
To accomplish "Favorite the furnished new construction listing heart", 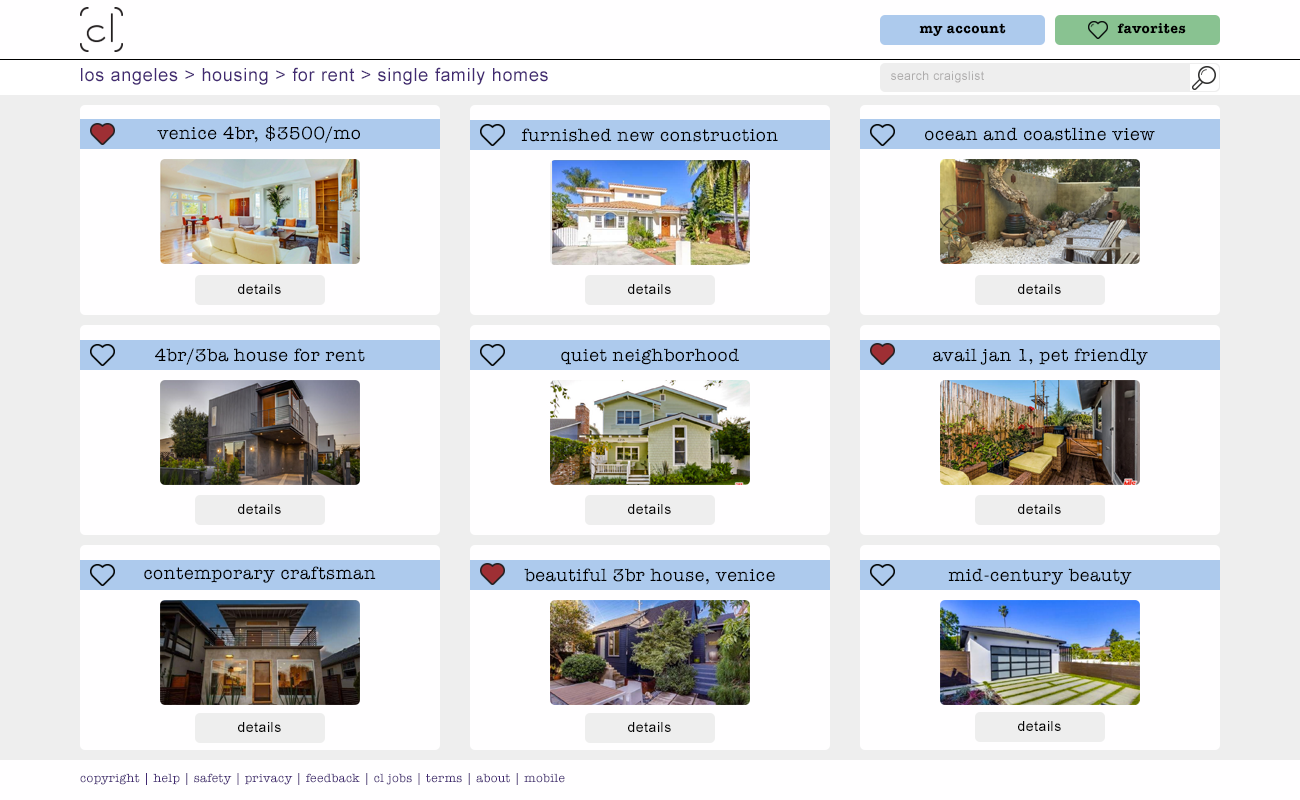I will pyautogui.click(x=492, y=135).
